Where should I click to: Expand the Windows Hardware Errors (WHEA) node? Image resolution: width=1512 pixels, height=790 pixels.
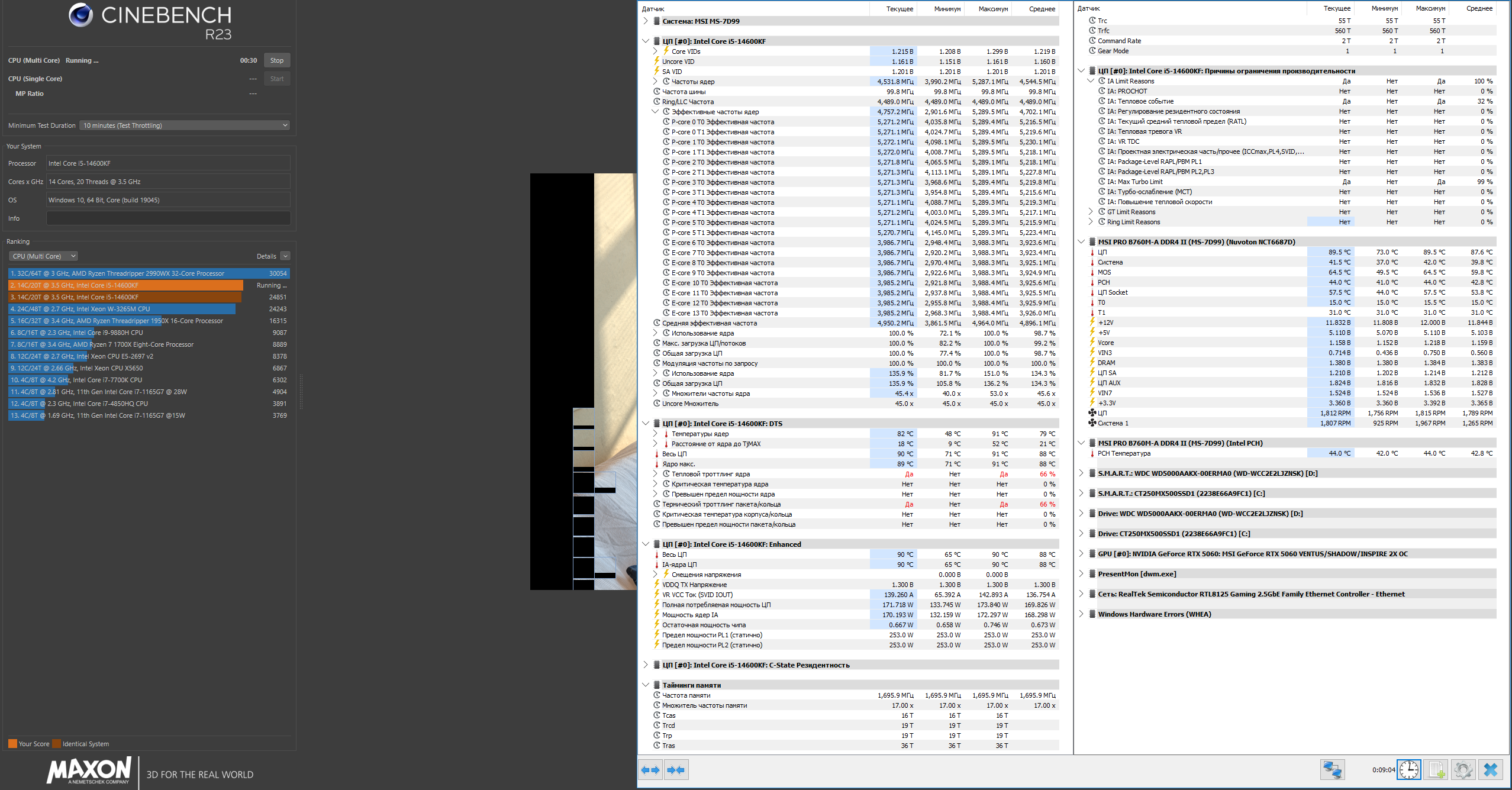tap(1081, 614)
